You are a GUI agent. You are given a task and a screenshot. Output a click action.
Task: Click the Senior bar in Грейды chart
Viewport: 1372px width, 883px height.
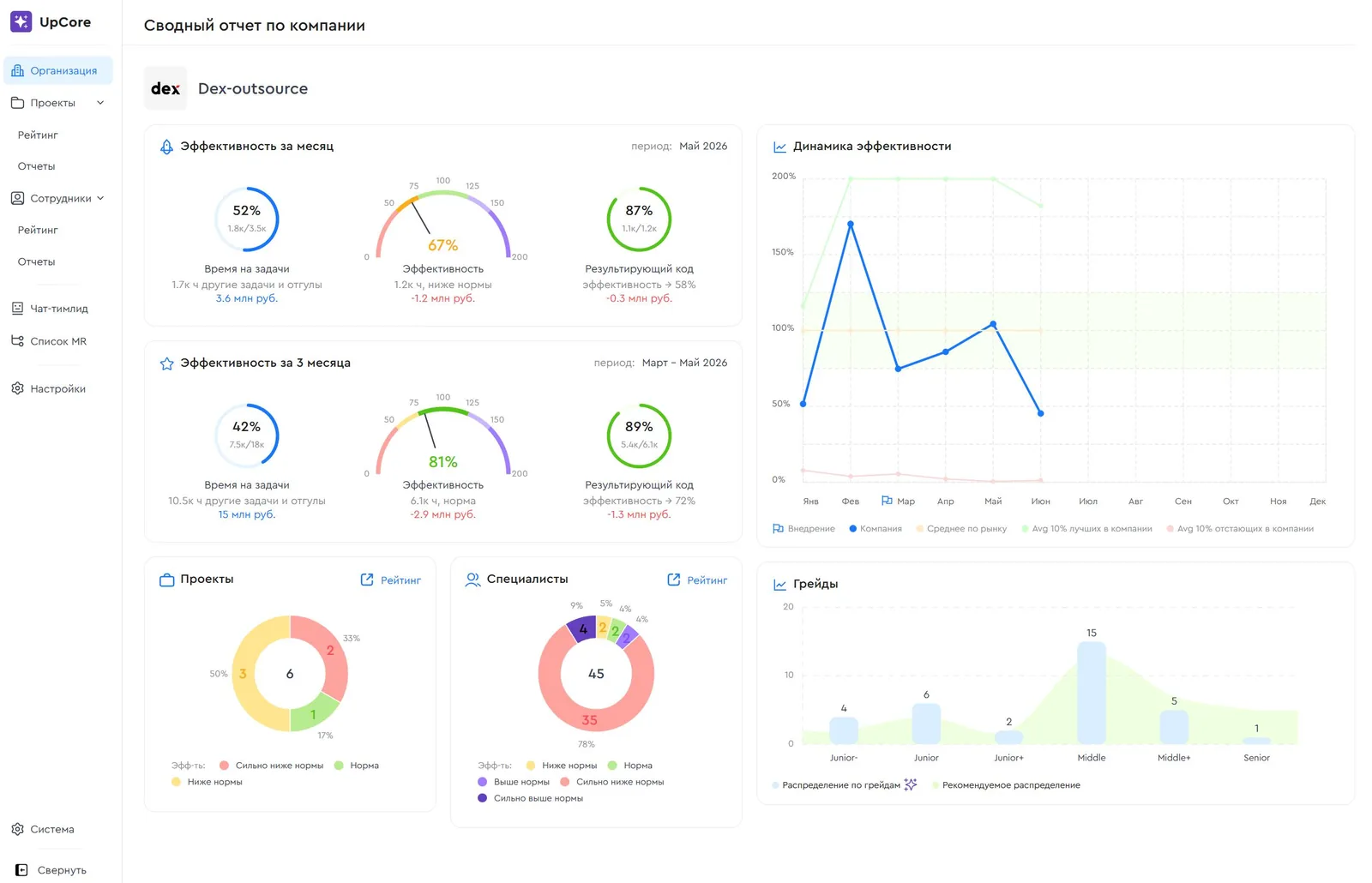[1257, 741]
